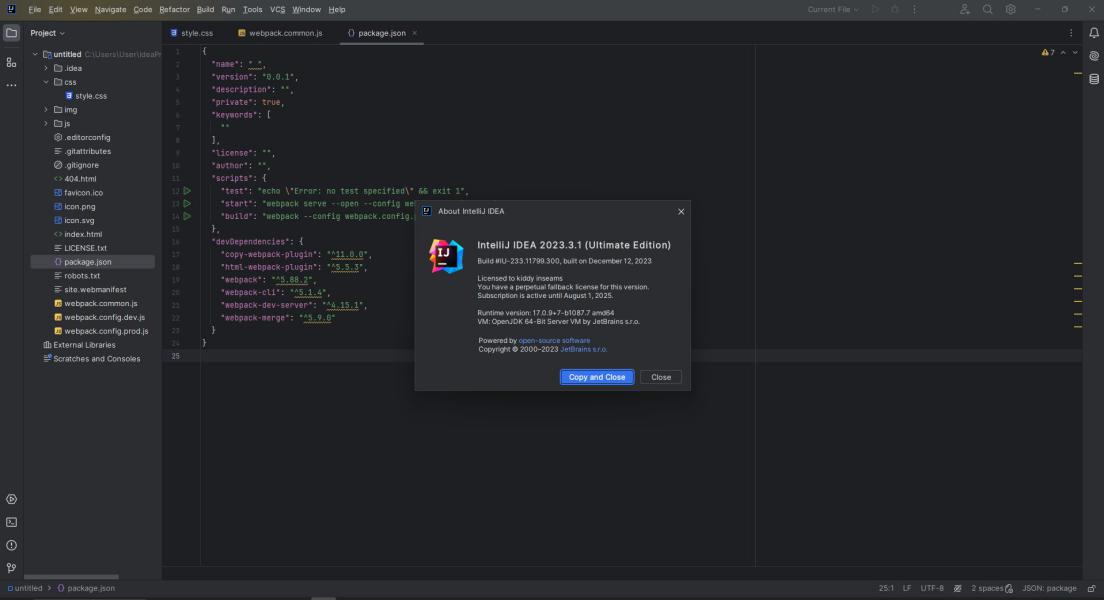Open IDE settings gear icon

[x=1010, y=10]
